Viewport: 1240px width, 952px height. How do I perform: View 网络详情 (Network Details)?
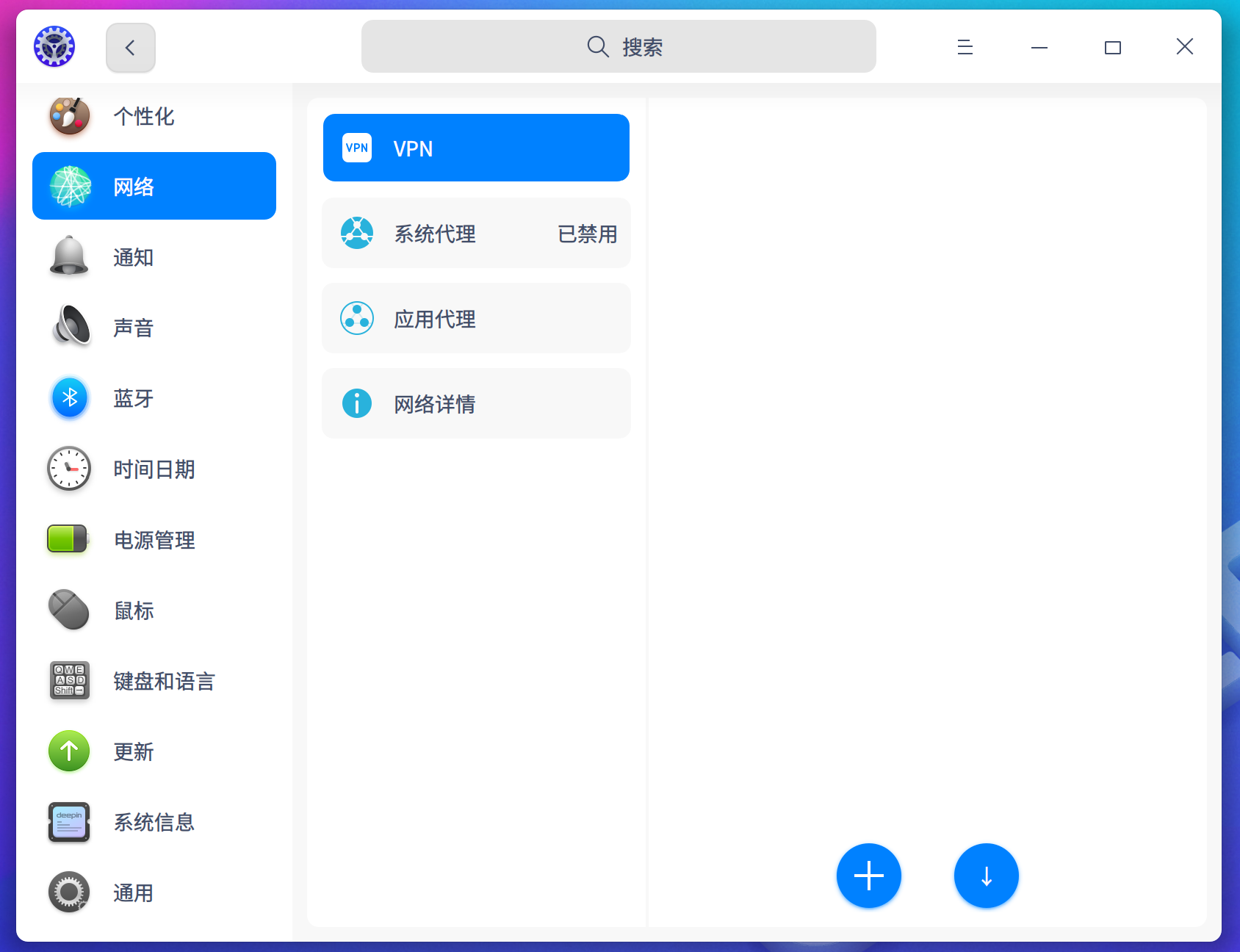pos(476,403)
